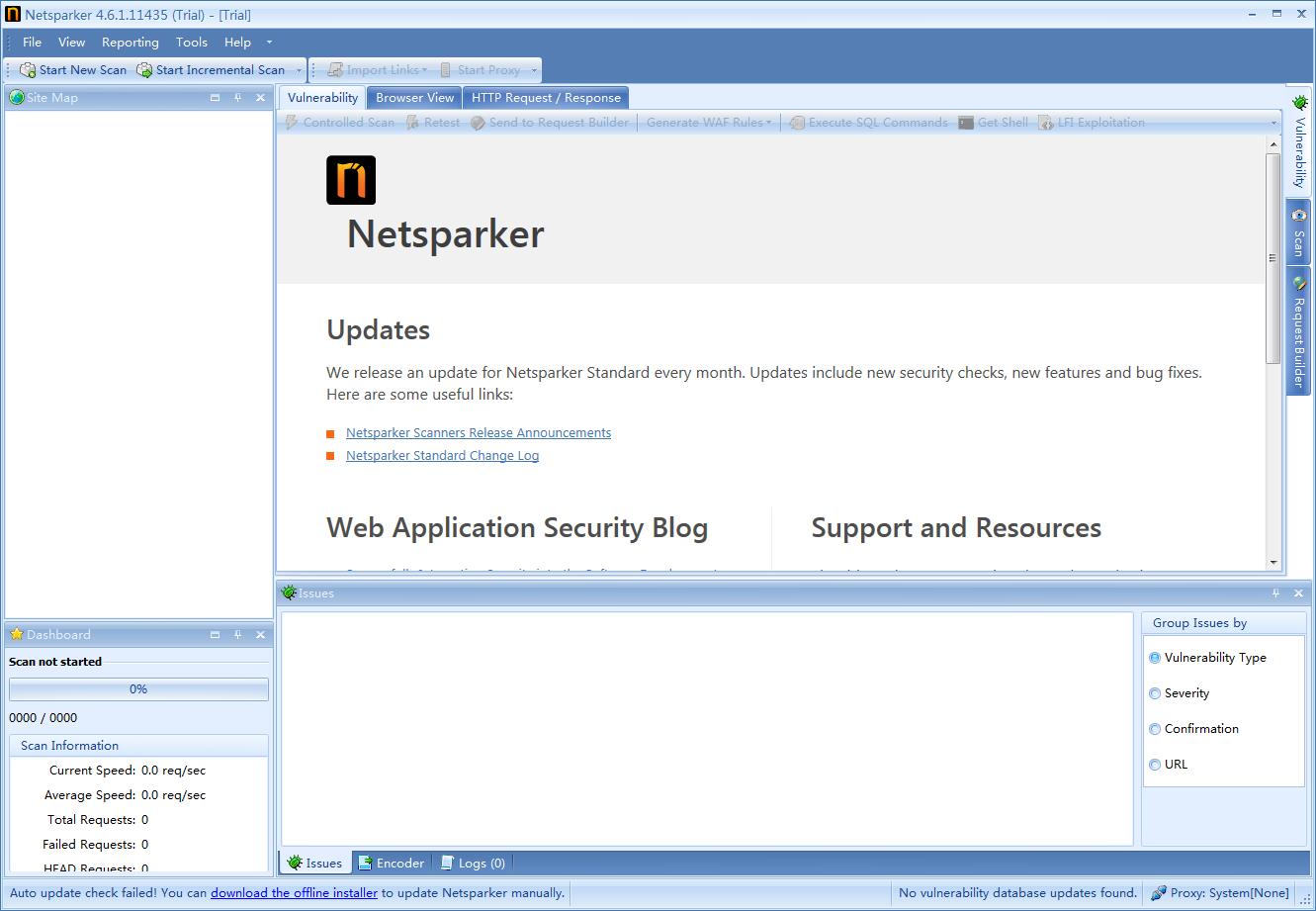Select the Vulnerability Type radio button

pos(1155,658)
